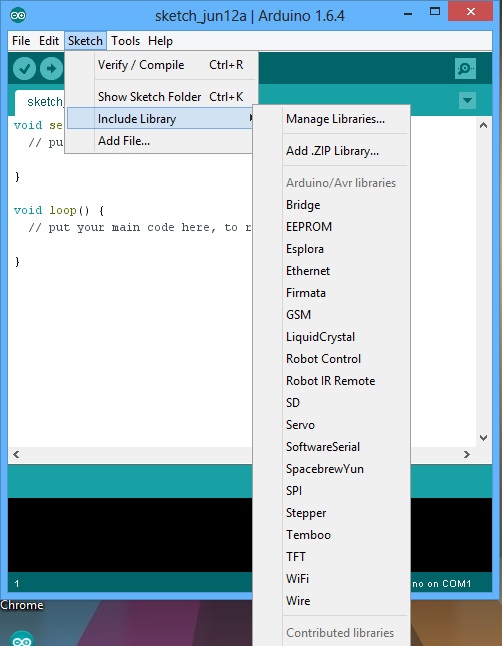Select the sketch tab
502x646 pixels.
40,102
